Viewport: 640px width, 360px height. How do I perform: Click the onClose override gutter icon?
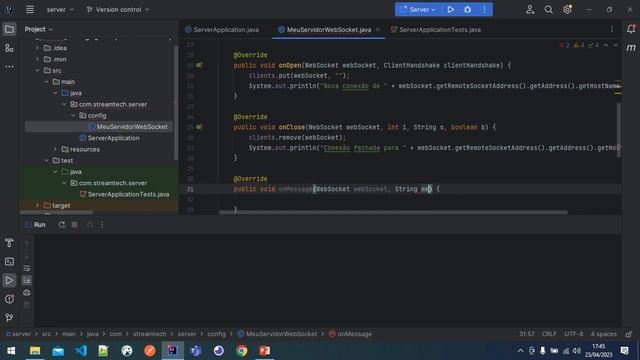coord(199,127)
